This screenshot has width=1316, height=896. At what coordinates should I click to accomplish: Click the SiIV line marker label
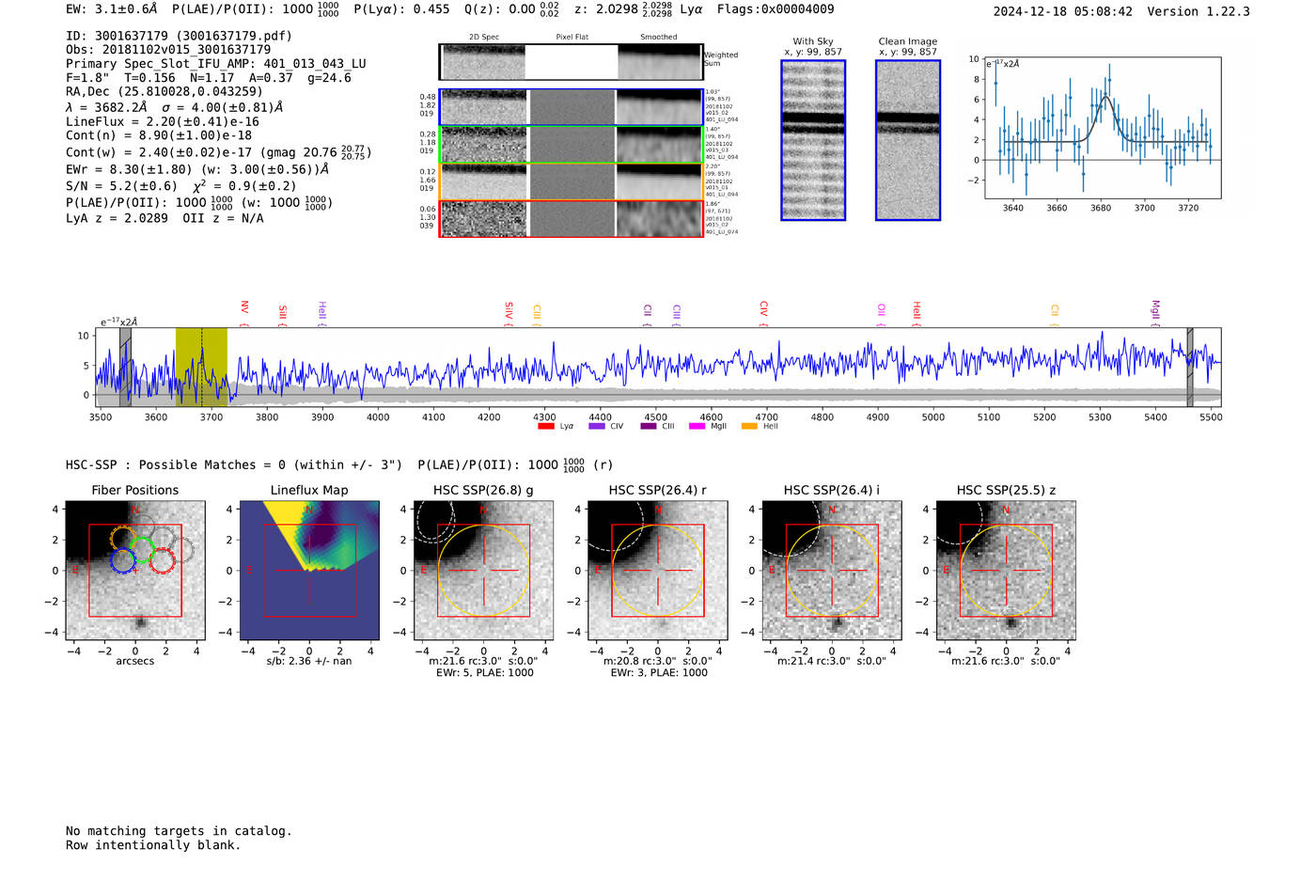509,309
